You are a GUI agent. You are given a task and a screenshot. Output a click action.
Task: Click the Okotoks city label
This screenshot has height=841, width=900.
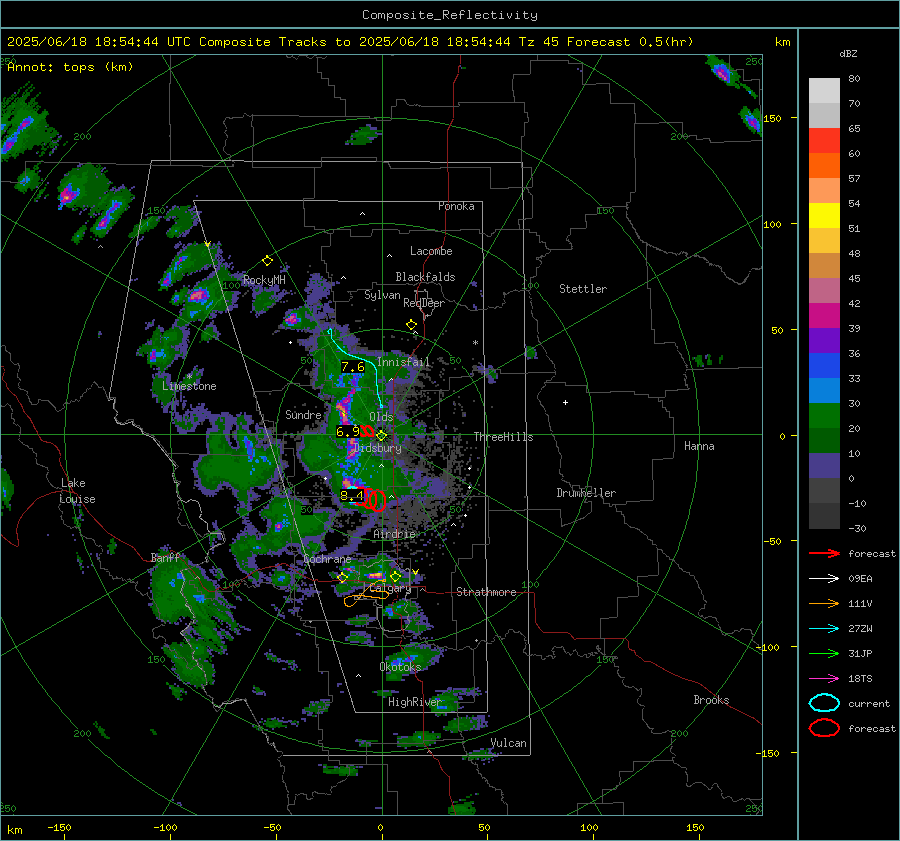coord(400,667)
